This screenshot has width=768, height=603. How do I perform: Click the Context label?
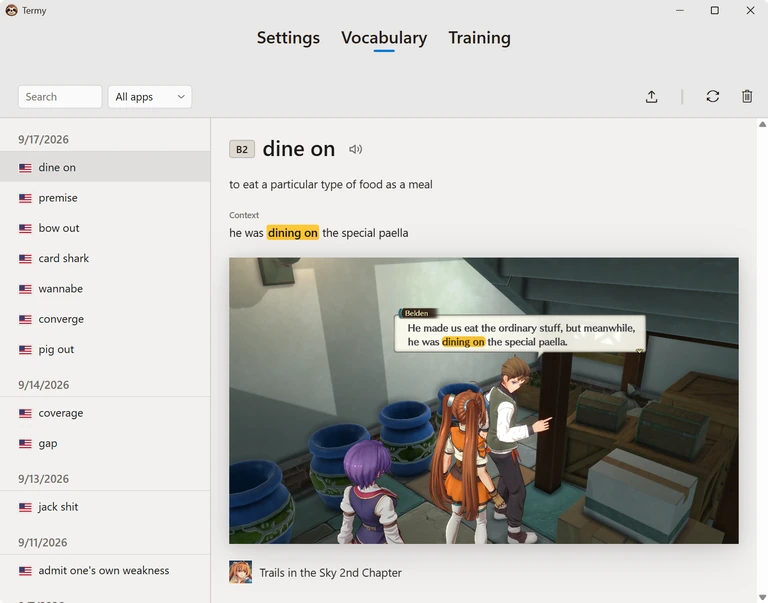(244, 215)
